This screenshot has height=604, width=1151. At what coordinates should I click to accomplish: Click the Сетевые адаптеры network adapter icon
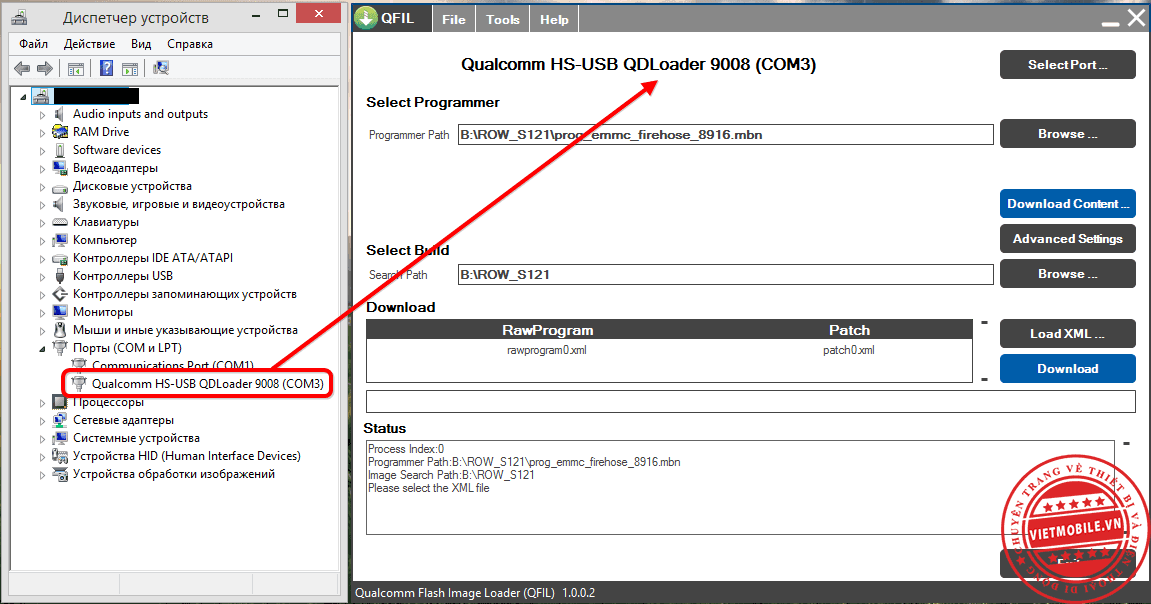click(58, 419)
